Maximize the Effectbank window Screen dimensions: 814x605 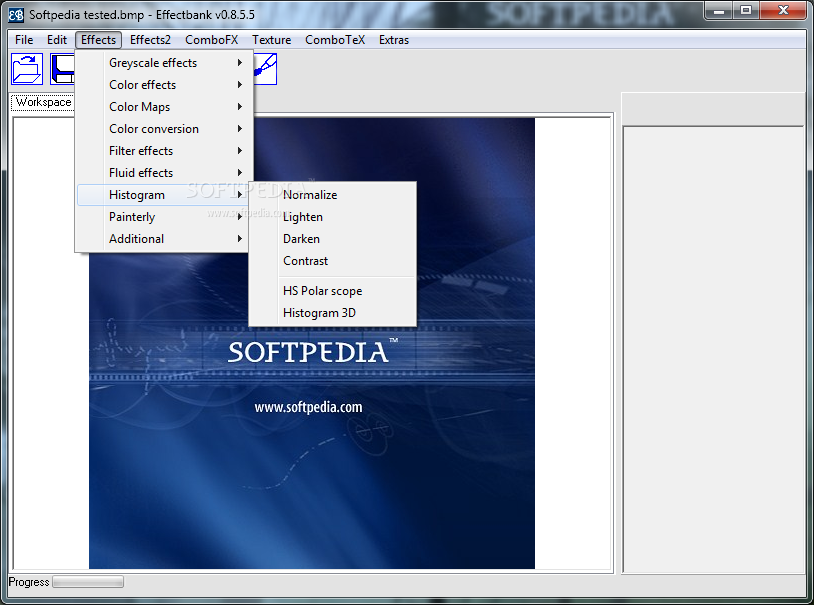pyautogui.click(x=746, y=10)
